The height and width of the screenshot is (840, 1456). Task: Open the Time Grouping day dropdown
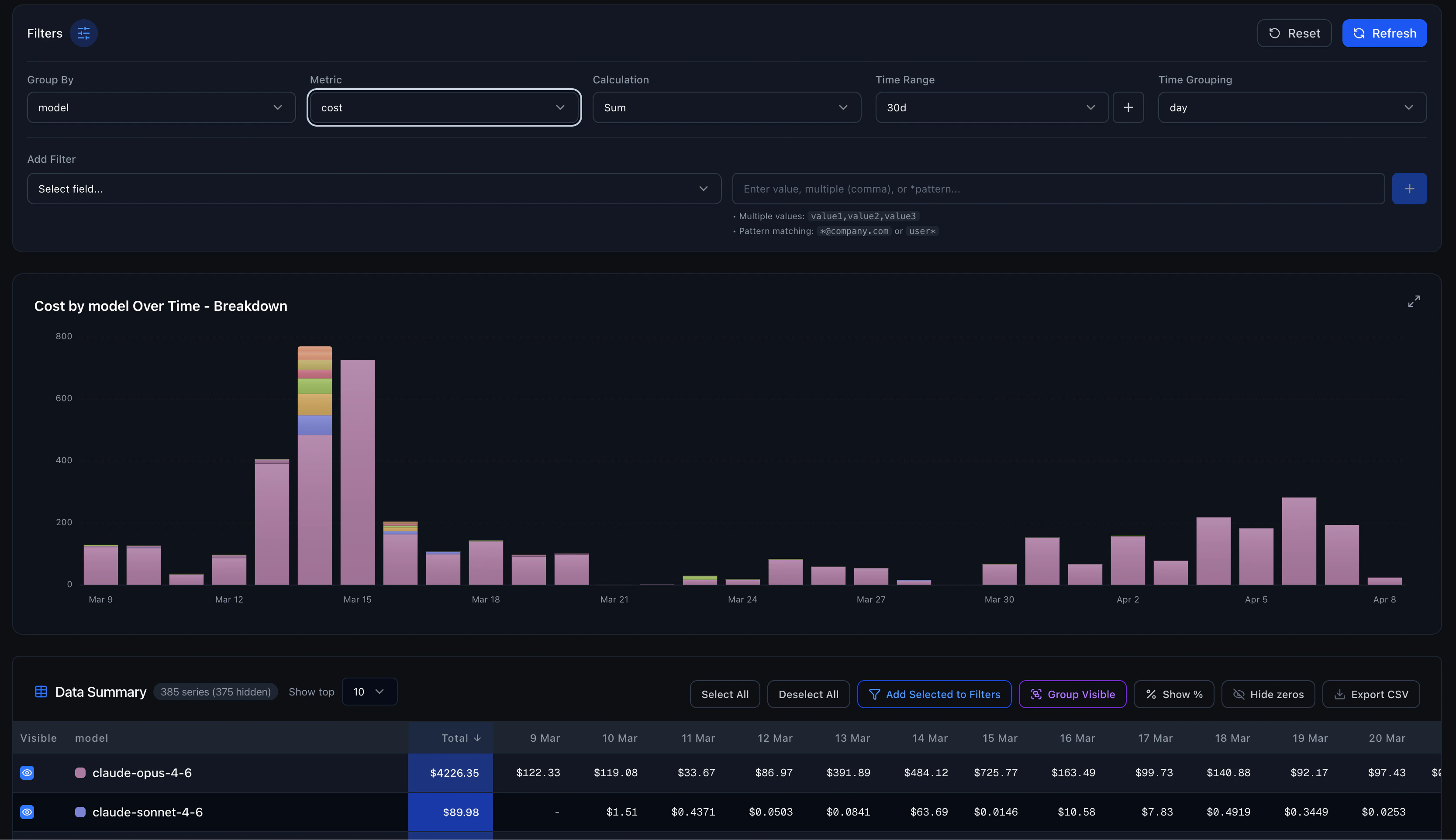(1291, 107)
